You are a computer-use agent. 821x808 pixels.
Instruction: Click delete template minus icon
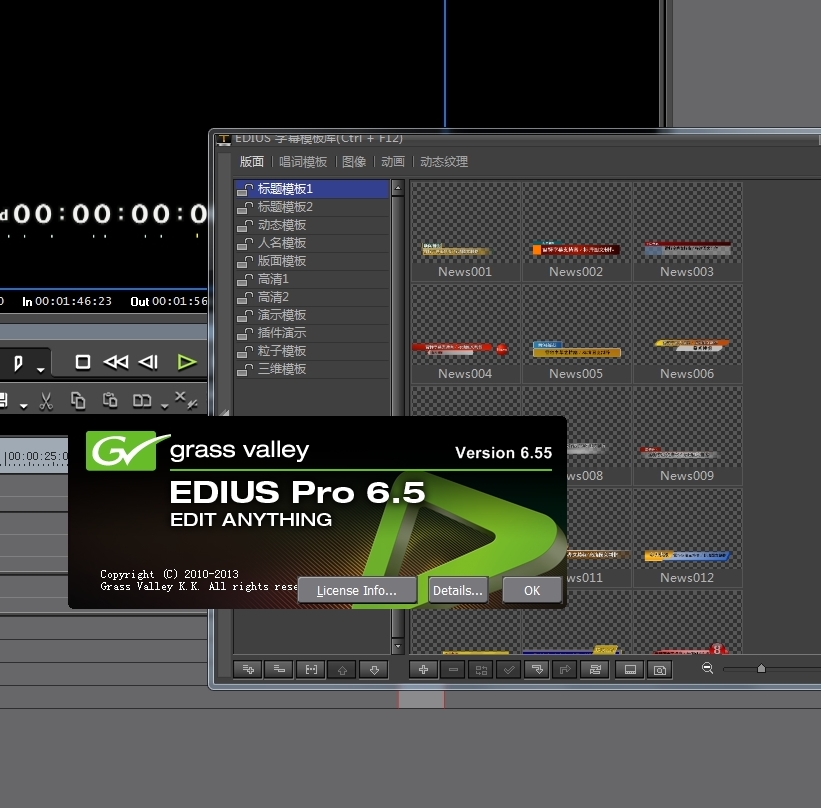[x=453, y=669]
